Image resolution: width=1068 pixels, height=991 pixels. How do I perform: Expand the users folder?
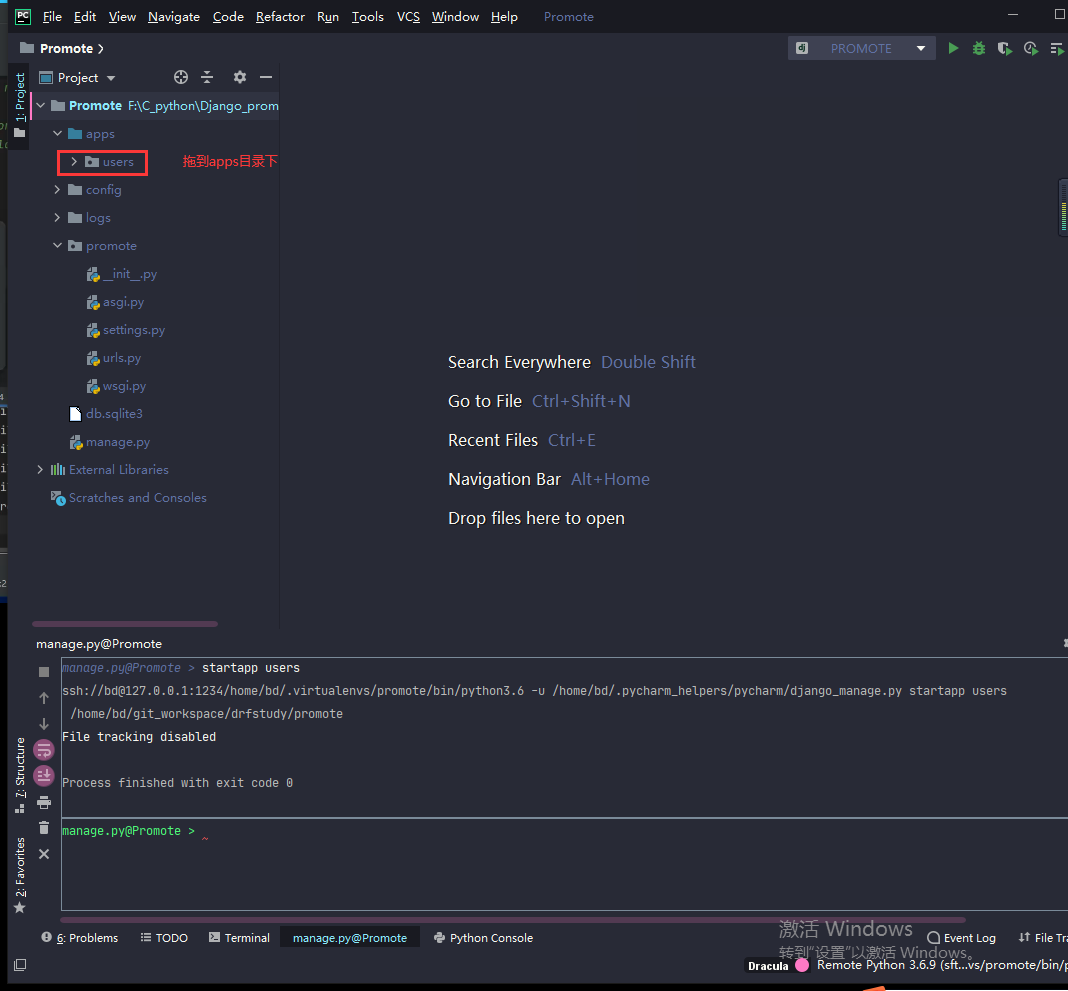click(x=74, y=161)
